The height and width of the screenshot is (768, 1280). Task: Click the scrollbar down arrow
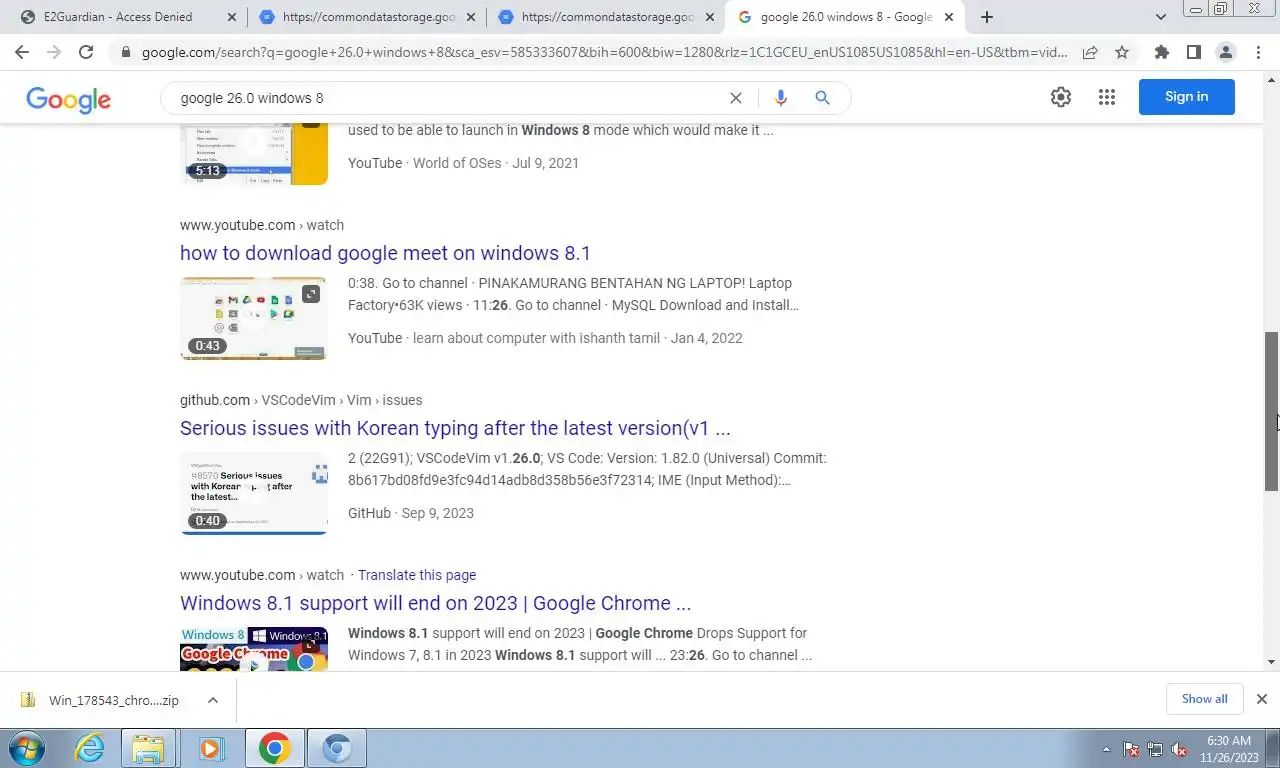1272,662
